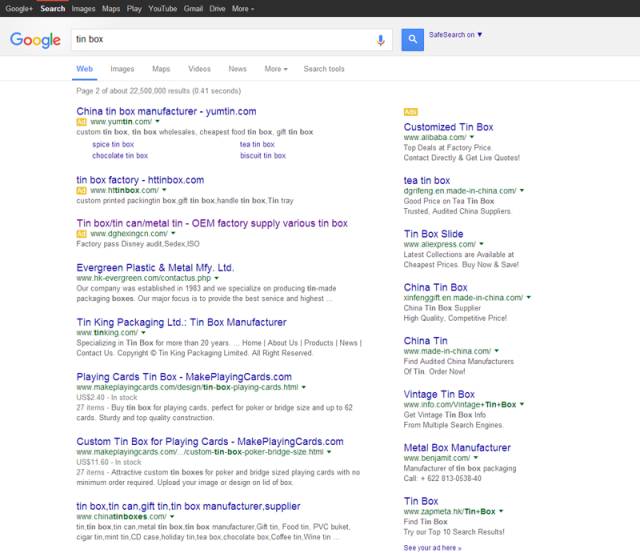The image size is (640, 553).
Task: Open the More dropdown under search box
Action: pyautogui.click(x=276, y=69)
